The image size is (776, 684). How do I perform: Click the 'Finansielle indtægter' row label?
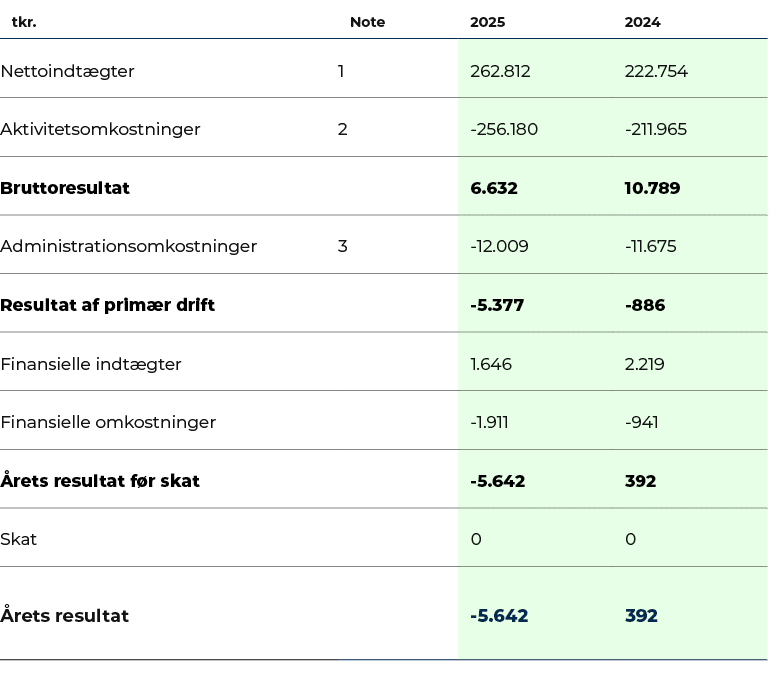point(91,364)
